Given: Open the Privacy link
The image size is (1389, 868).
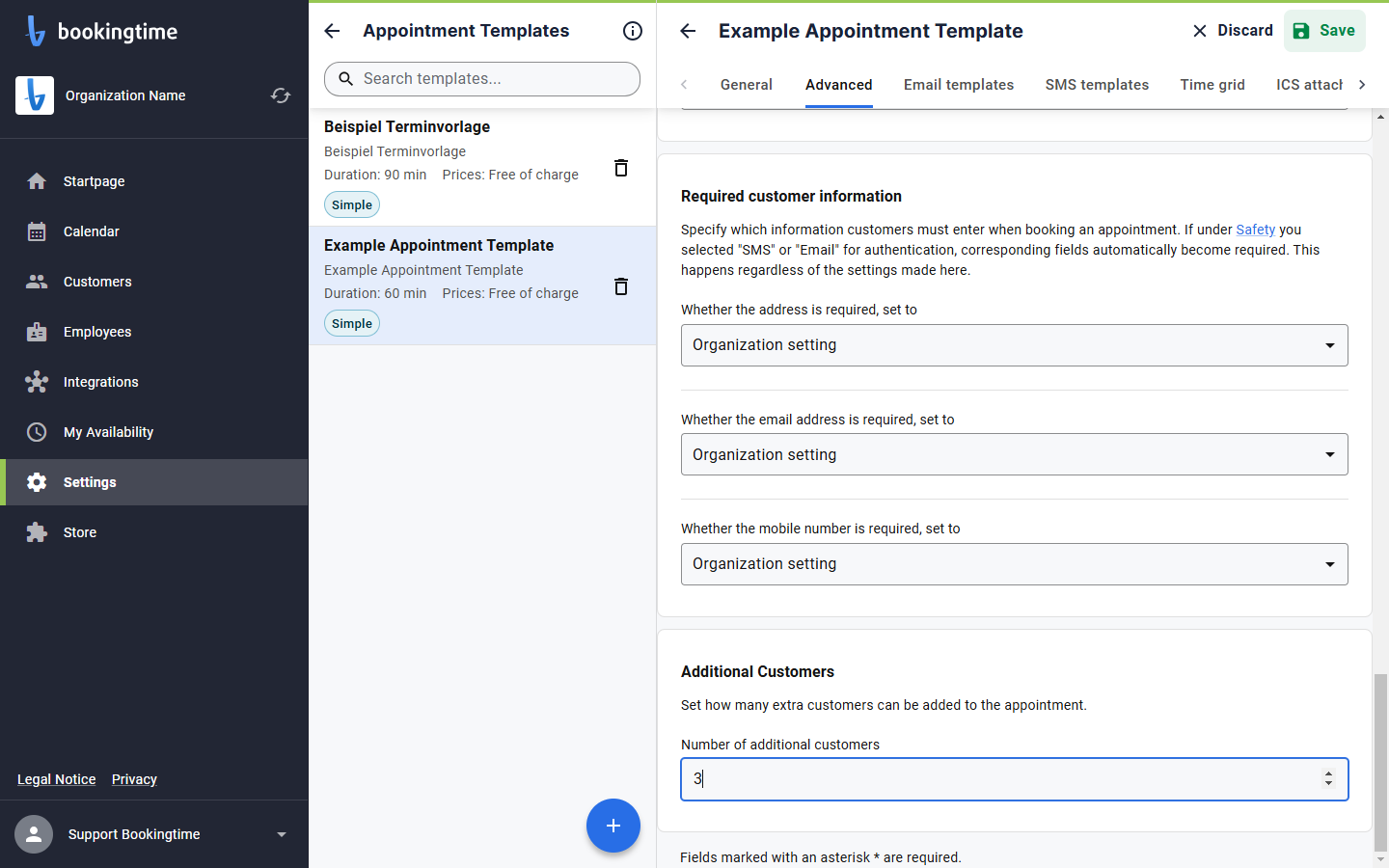Looking at the screenshot, I should (134, 779).
